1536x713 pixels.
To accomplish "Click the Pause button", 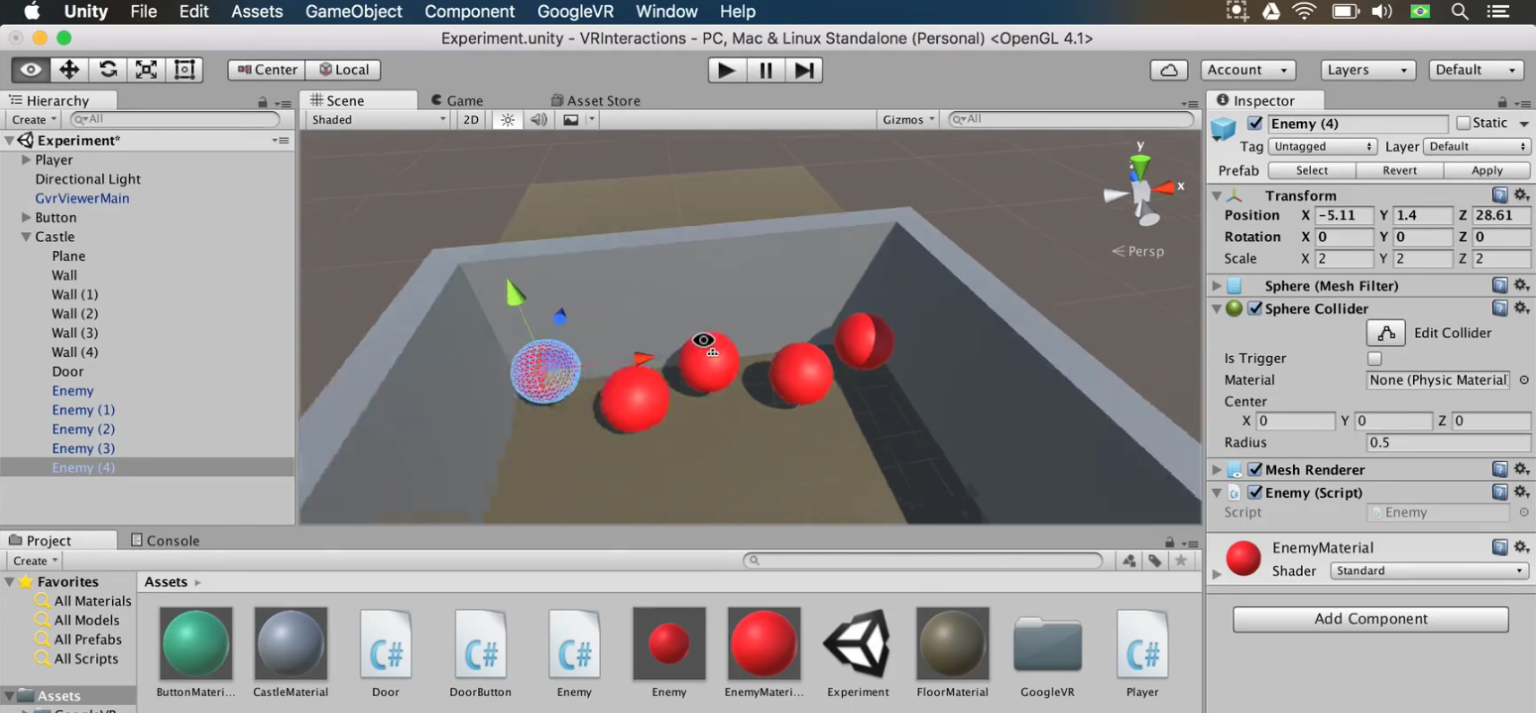I will pyautogui.click(x=764, y=69).
